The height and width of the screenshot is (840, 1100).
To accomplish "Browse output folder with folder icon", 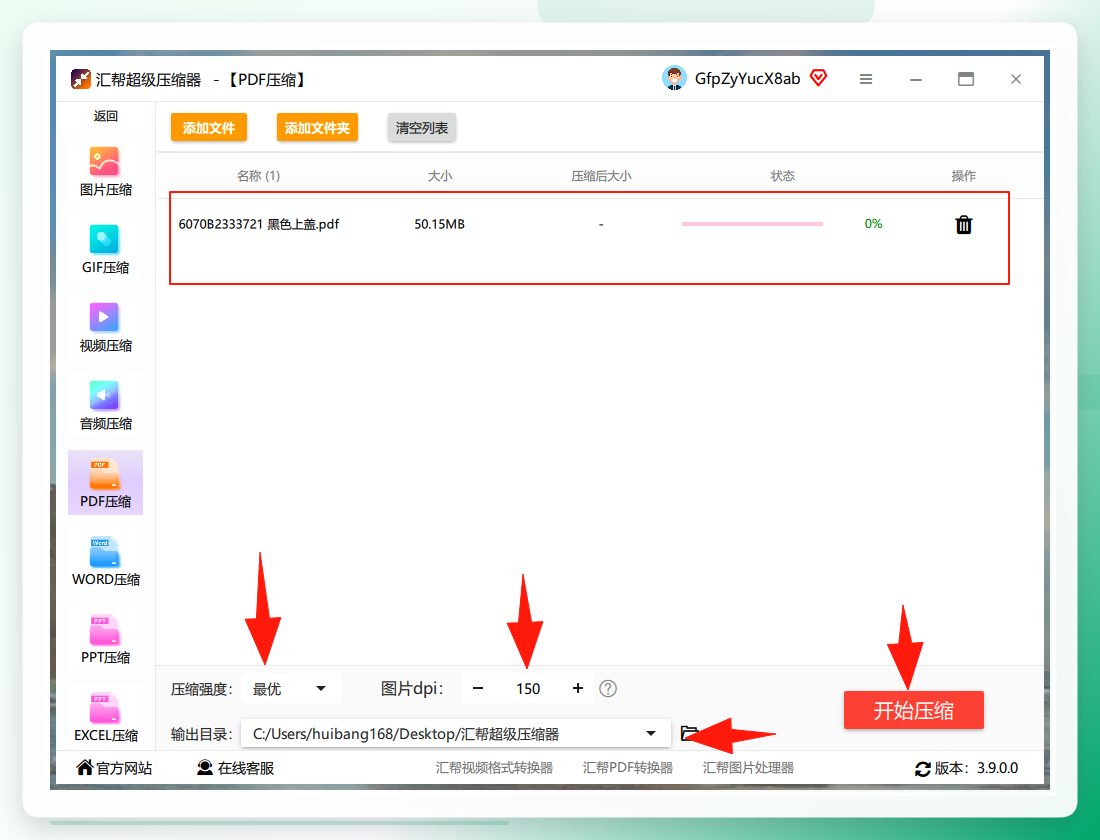I will [690, 733].
